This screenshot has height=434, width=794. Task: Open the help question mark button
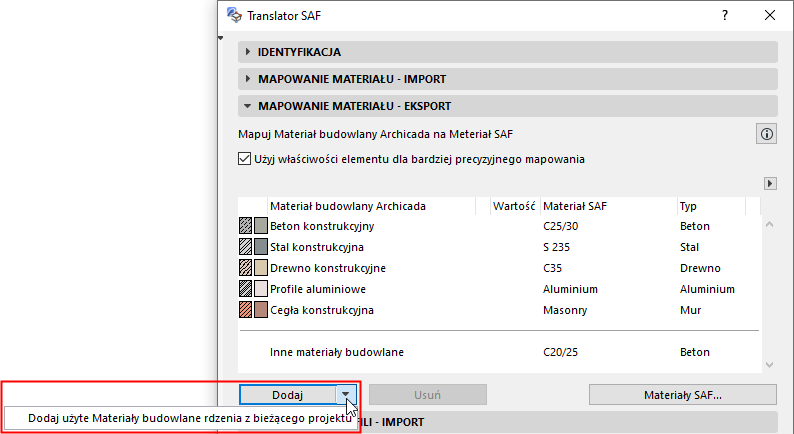coord(725,15)
